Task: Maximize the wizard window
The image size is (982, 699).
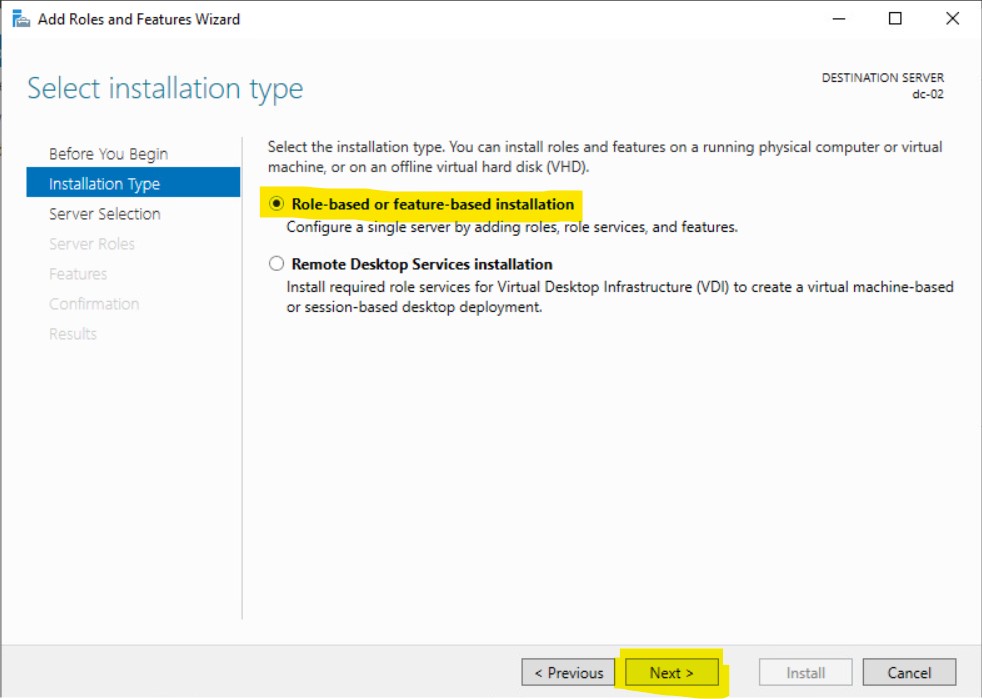Action: click(895, 19)
